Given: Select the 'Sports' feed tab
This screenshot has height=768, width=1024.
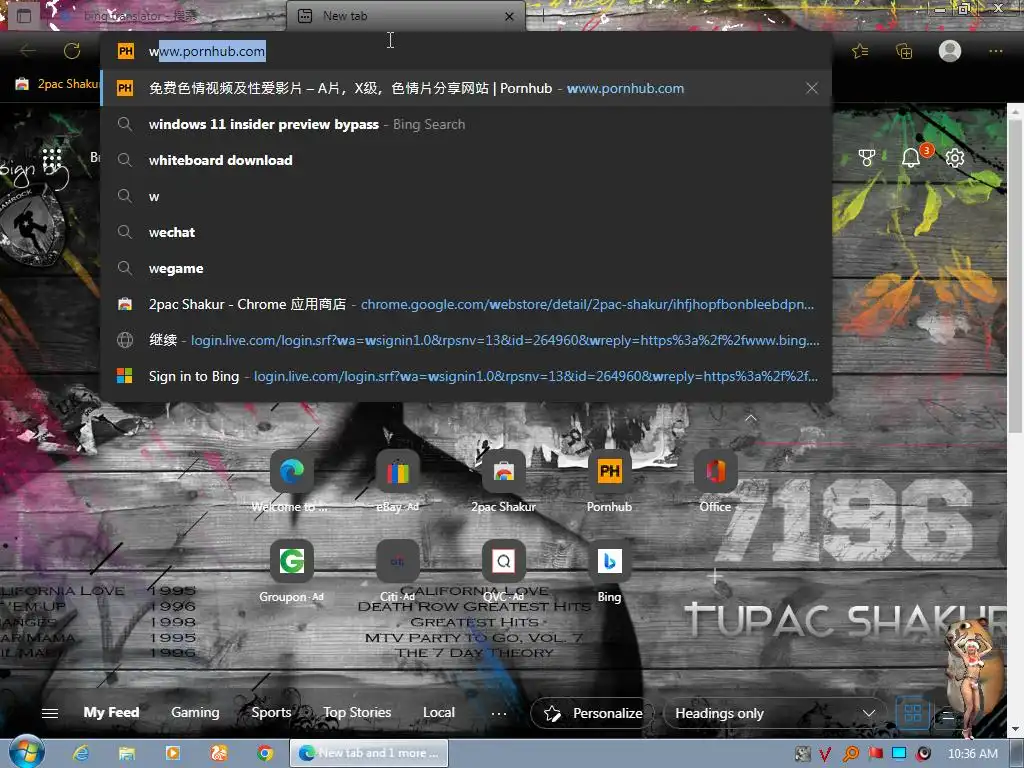Looking at the screenshot, I should tap(271, 712).
